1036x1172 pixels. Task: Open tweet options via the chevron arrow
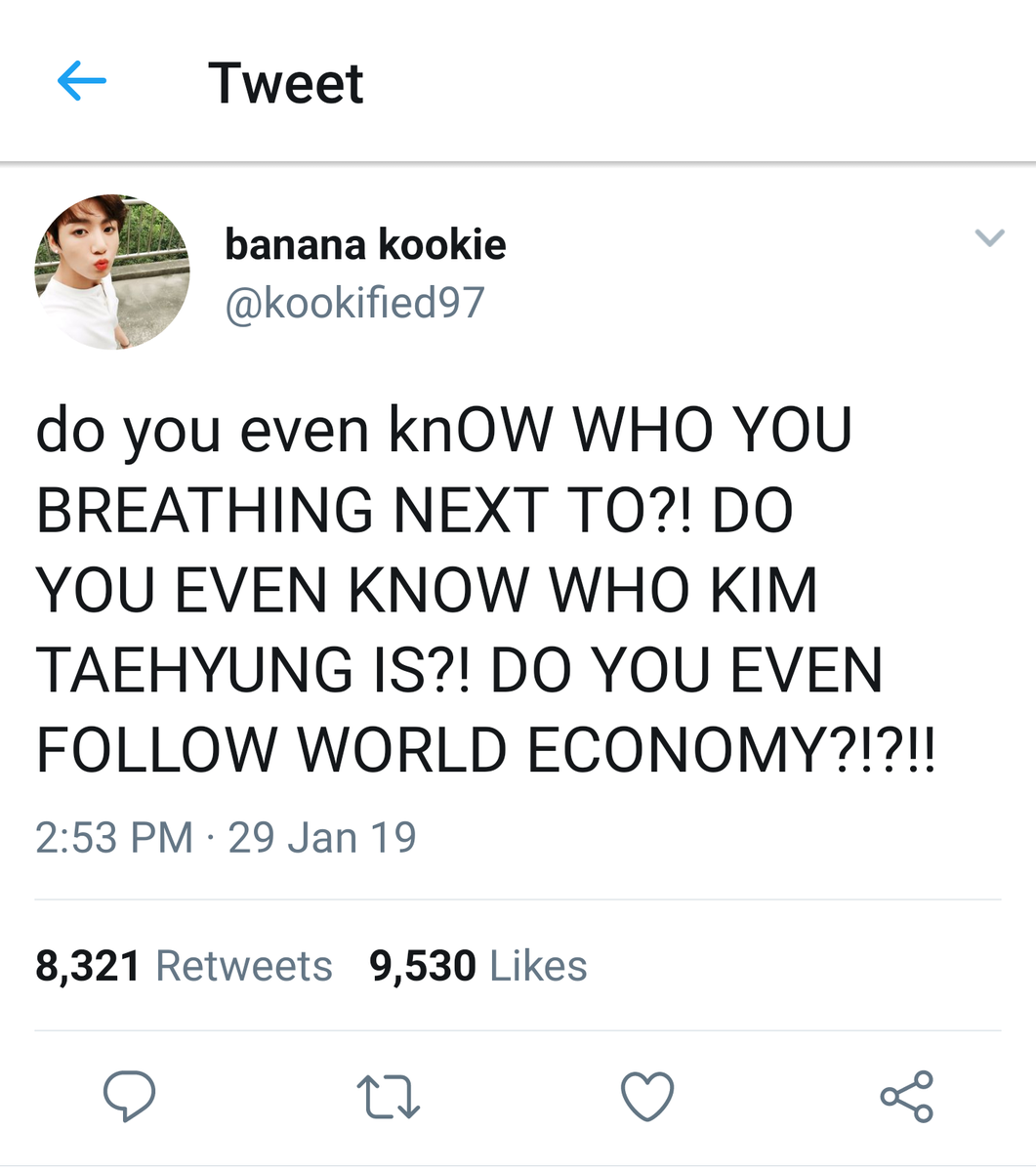990,237
